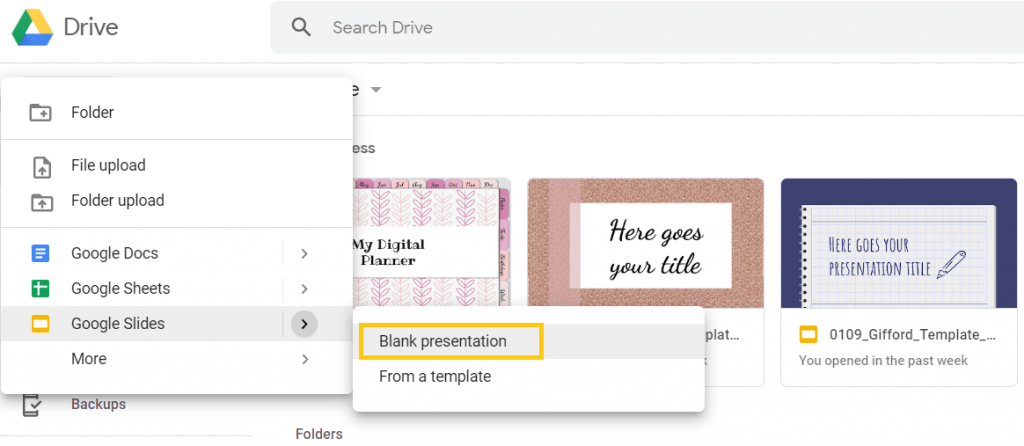Expand the Google Sheets submenu arrow
1024x446 pixels.
[304, 289]
